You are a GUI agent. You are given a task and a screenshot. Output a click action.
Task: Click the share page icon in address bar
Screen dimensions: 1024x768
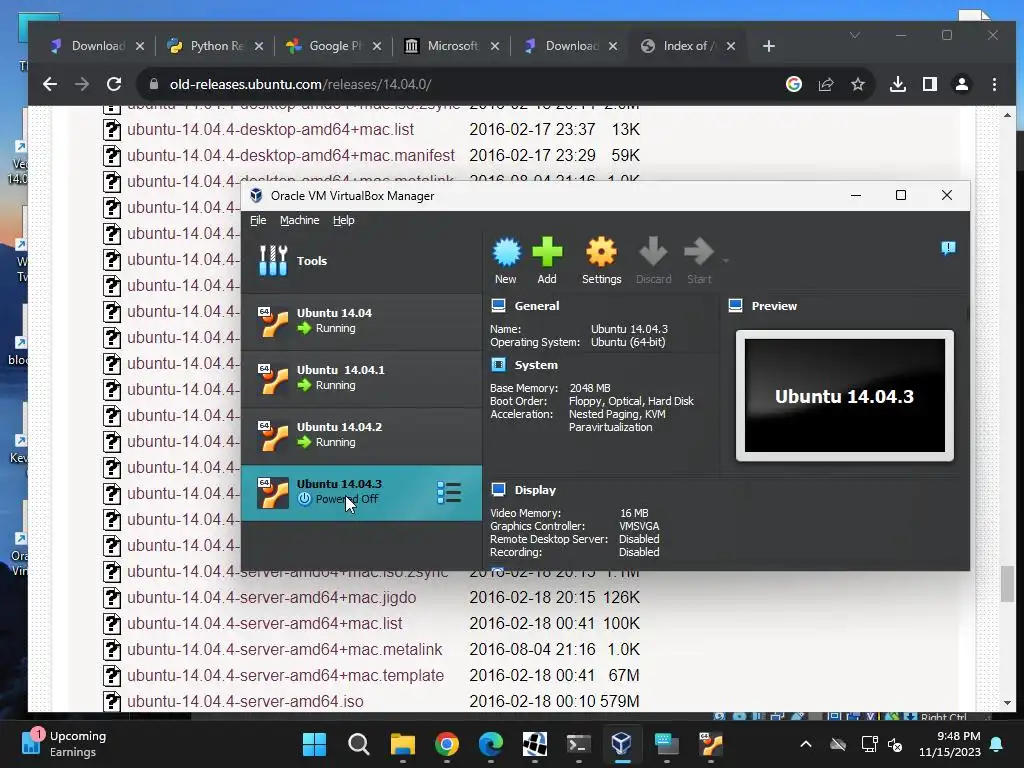pyautogui.click(x=825, y=84)
